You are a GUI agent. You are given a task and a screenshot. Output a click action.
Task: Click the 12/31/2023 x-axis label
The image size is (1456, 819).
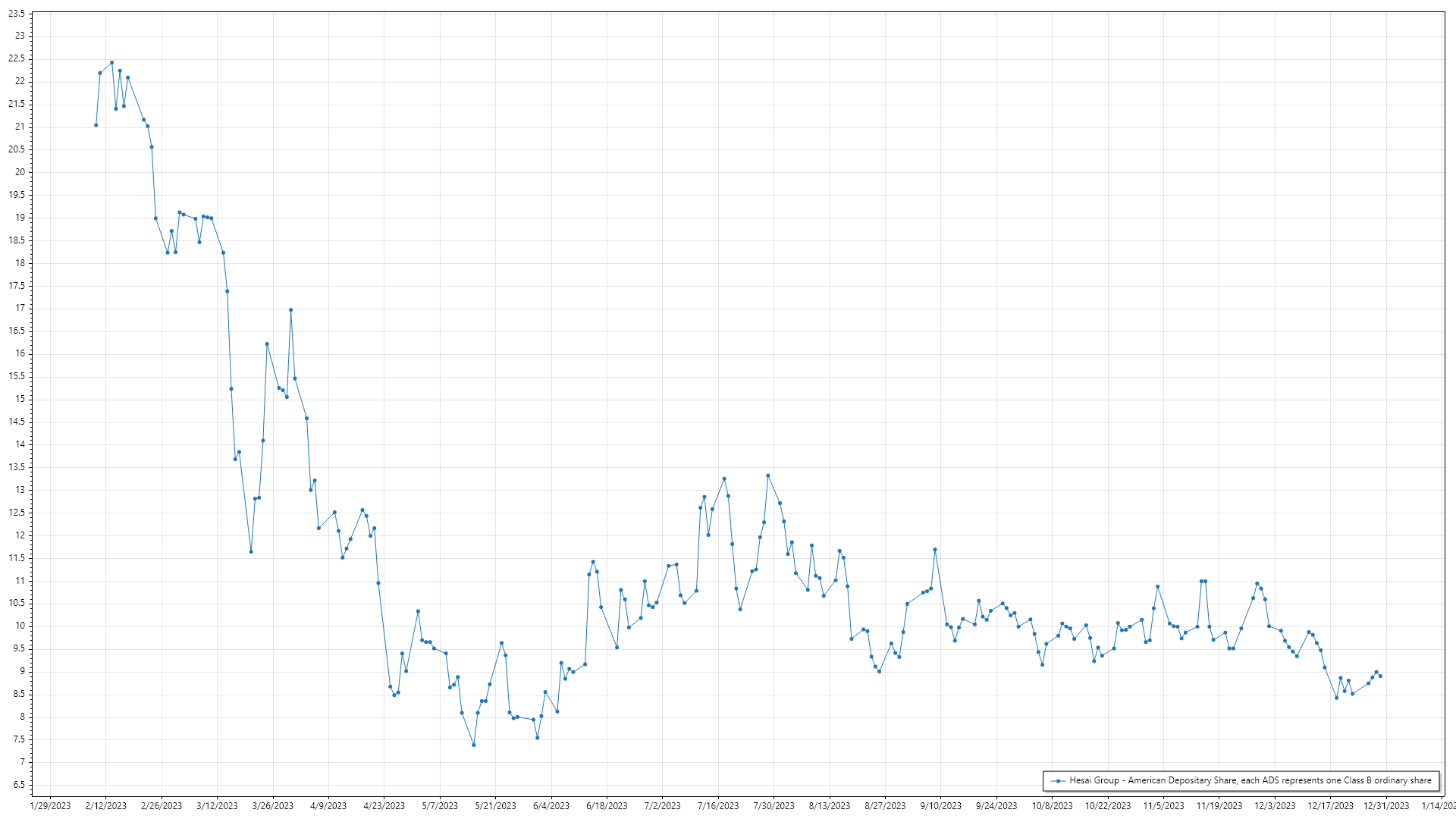(x=1386, y=805)
